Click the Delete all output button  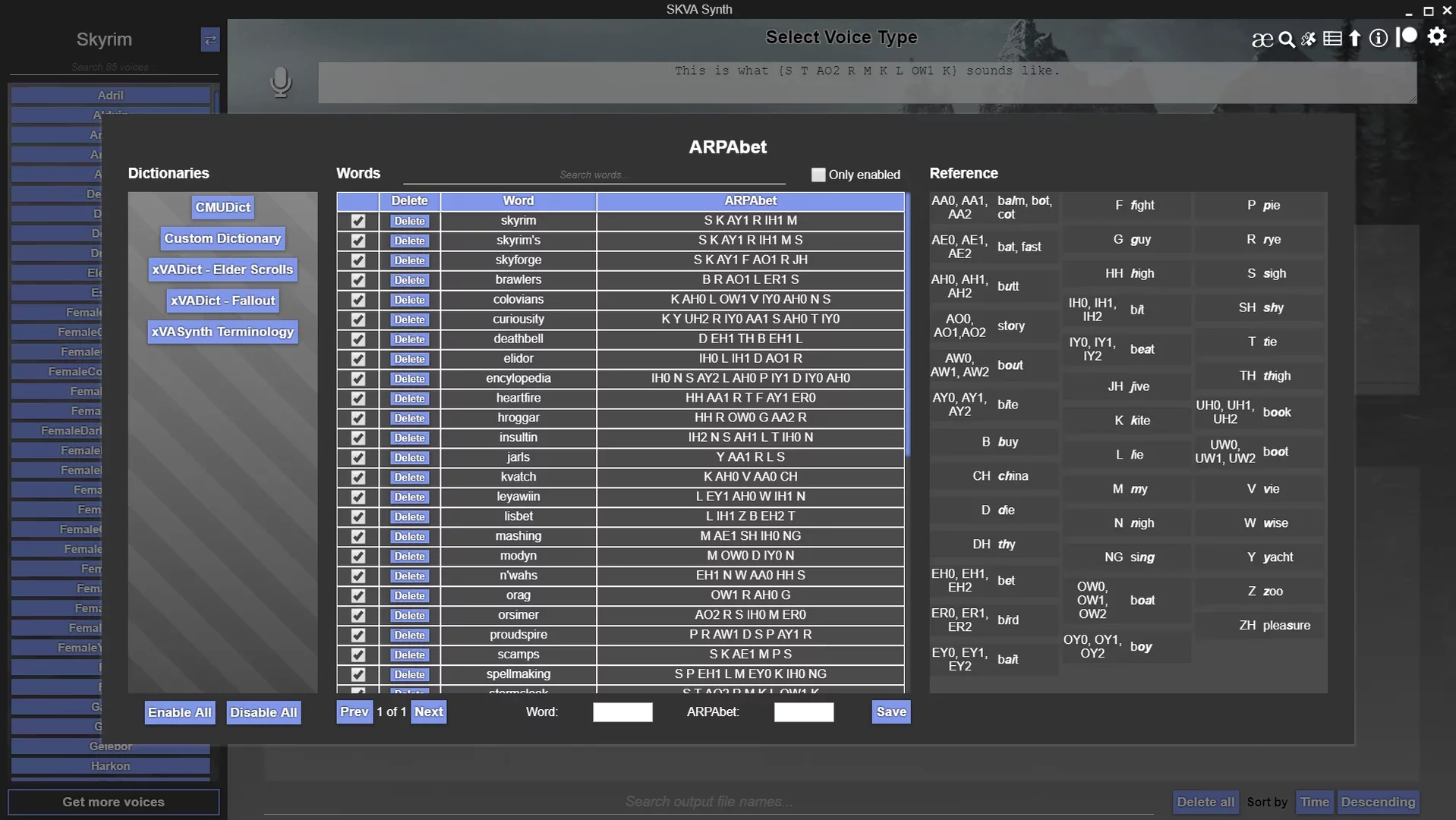(x=1205, y=802)
